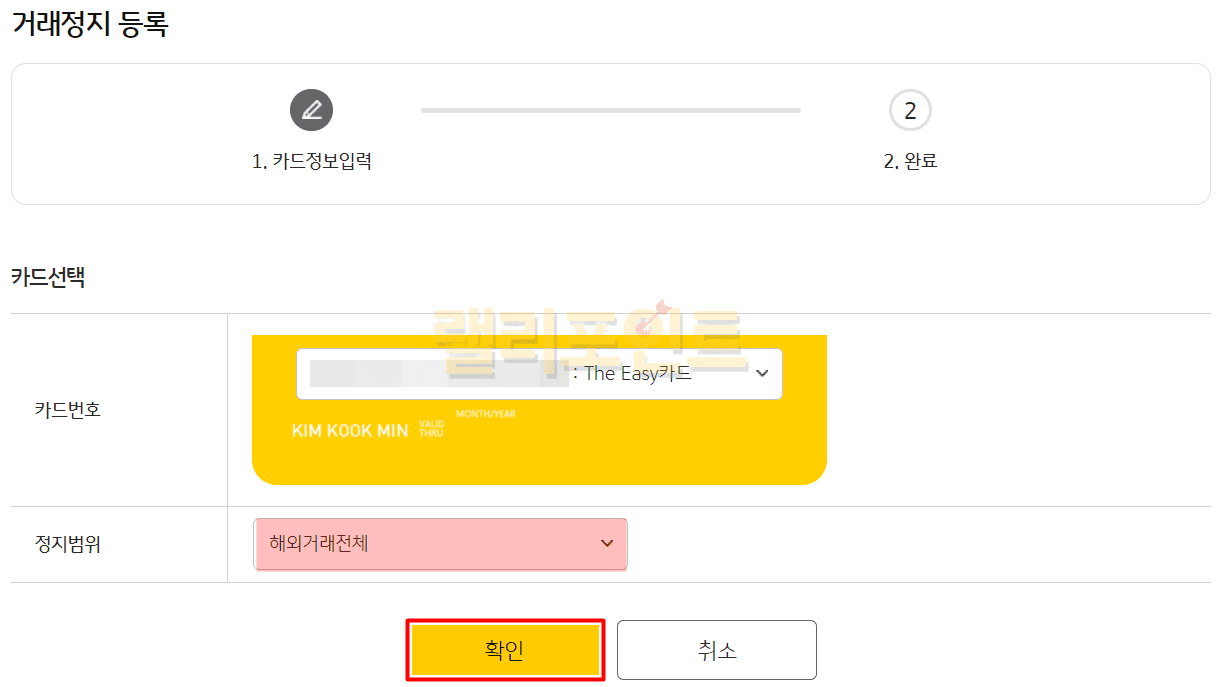Image resolution: width=1220 pixels, height=687 pixels.
Task: Click the step 2 circle icon
Action: pyautogui.click(x=909, y=111)
